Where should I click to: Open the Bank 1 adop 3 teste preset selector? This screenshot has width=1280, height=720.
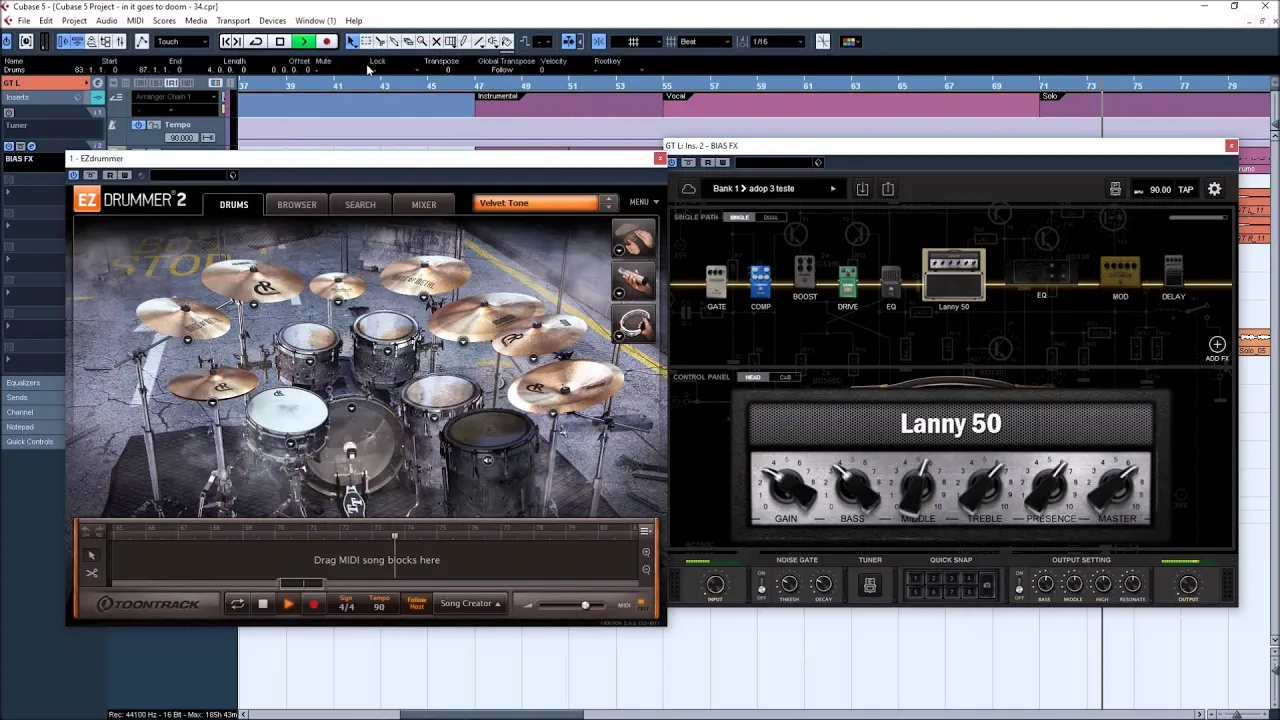pos(775,189)
